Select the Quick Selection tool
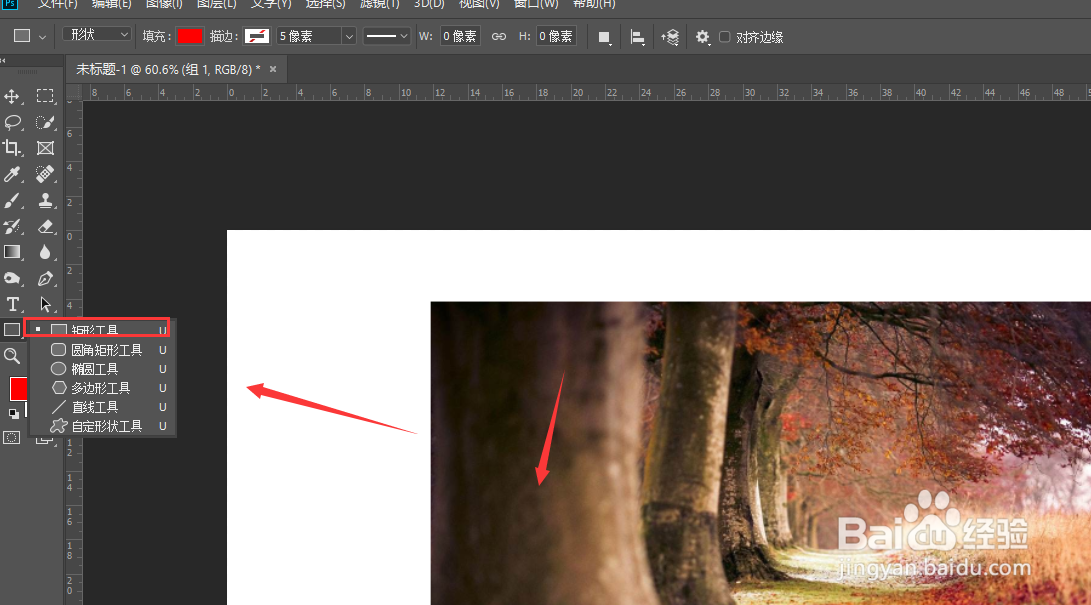Screen dimensions: 1091x605 [x=45, y=122]
